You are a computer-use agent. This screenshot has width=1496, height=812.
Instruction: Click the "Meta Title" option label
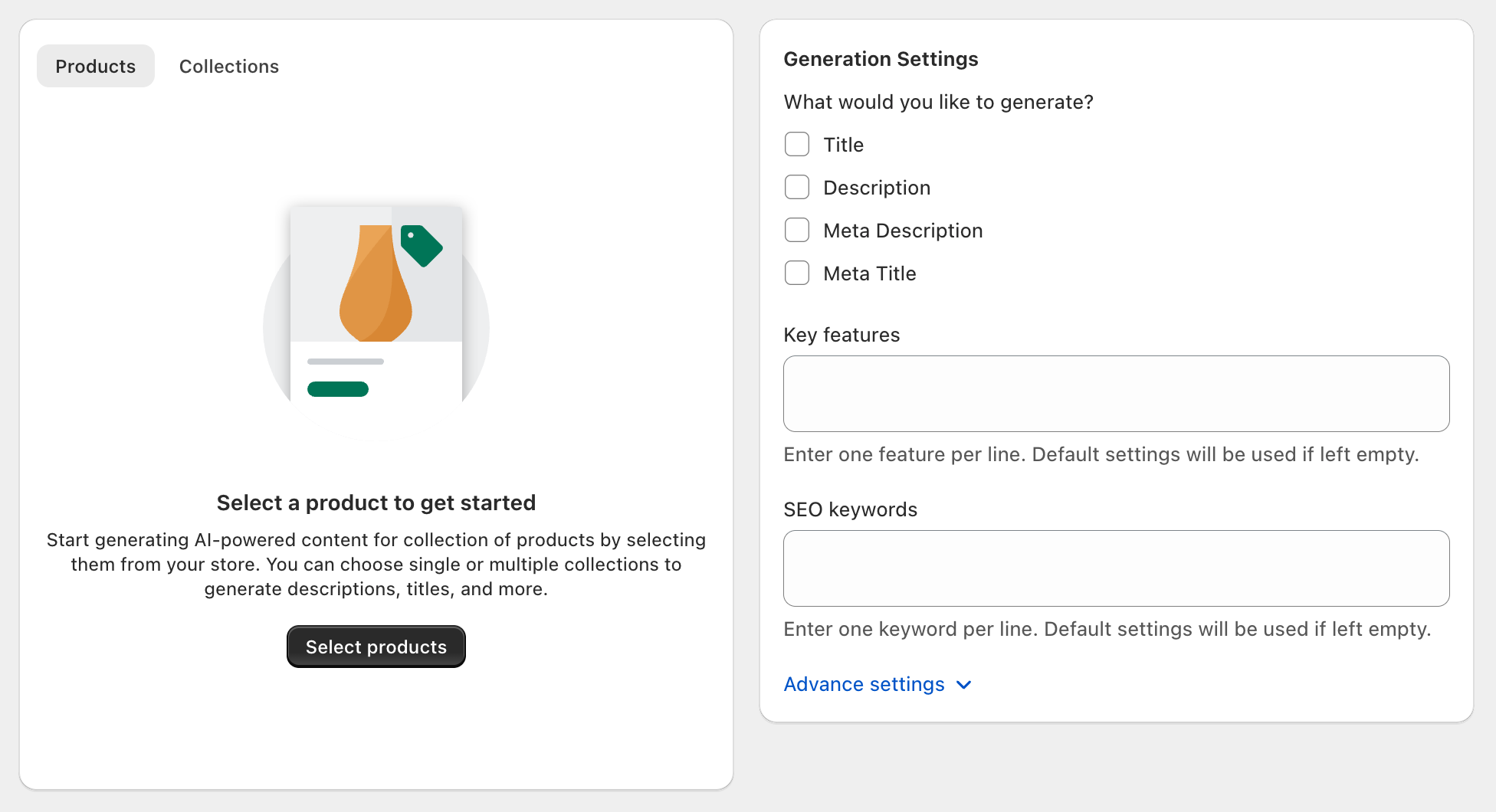click(x=869, y=273)
